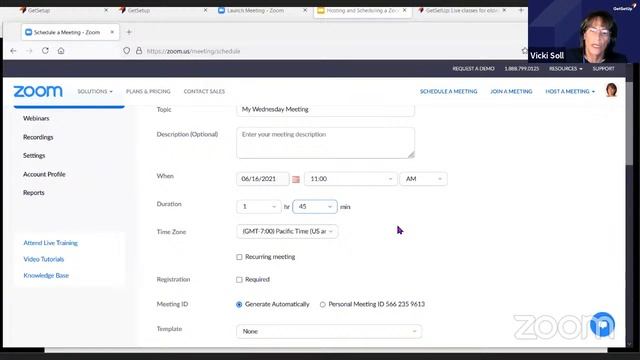Open Attend Live Training link
The height and width of the screenshot is (360, 640).
coord(50,243)
